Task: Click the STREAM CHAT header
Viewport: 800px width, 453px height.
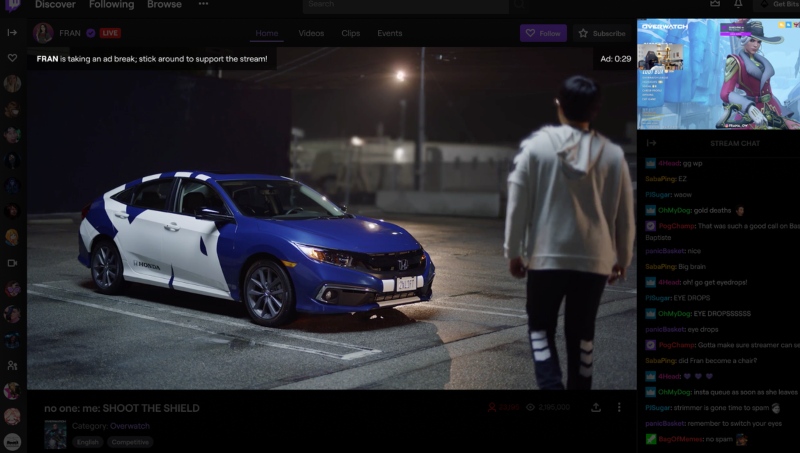Action: (735, 143)
